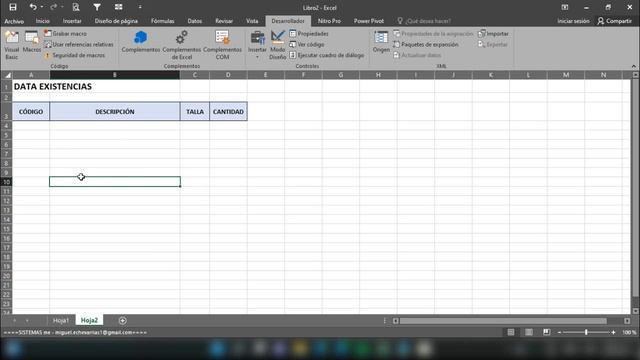Open Complementos de Excel dialog
The height and width of the screenshot is (360, 640).
182,45
